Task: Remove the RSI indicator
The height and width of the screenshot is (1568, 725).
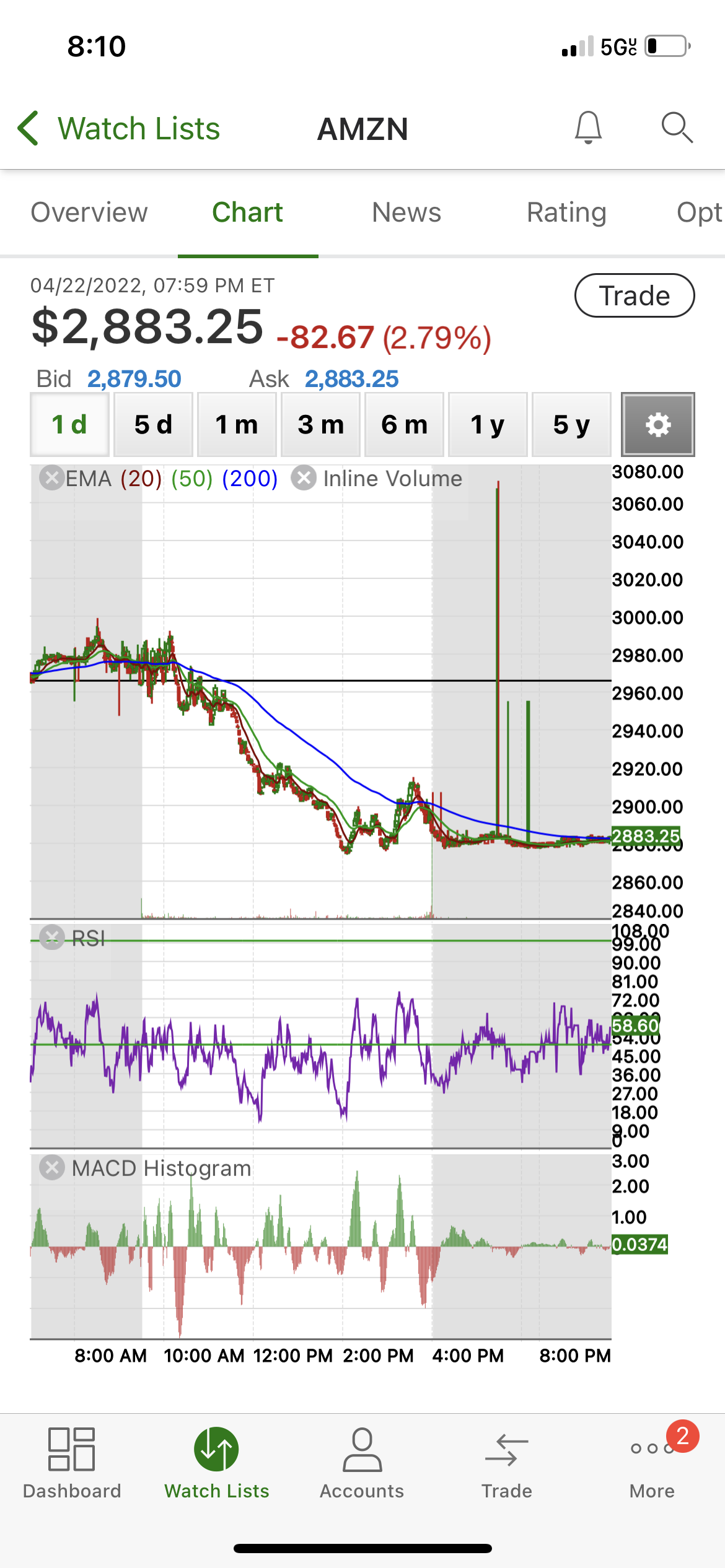Action: coord(52,938)
